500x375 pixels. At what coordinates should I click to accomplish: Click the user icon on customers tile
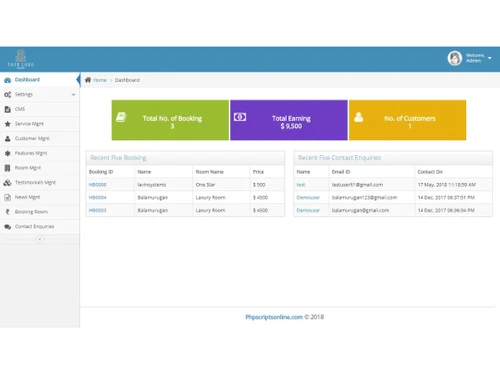[359, 117]
